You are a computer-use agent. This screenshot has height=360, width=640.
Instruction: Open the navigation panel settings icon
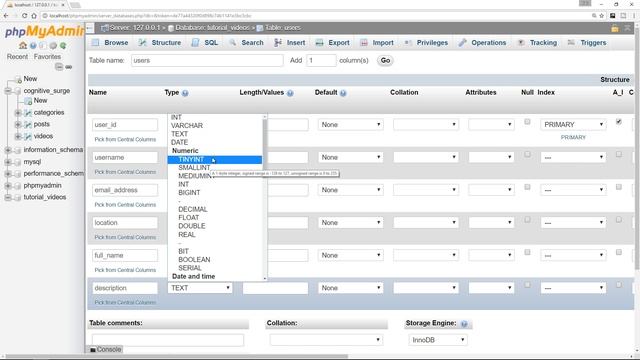(53, 45)
